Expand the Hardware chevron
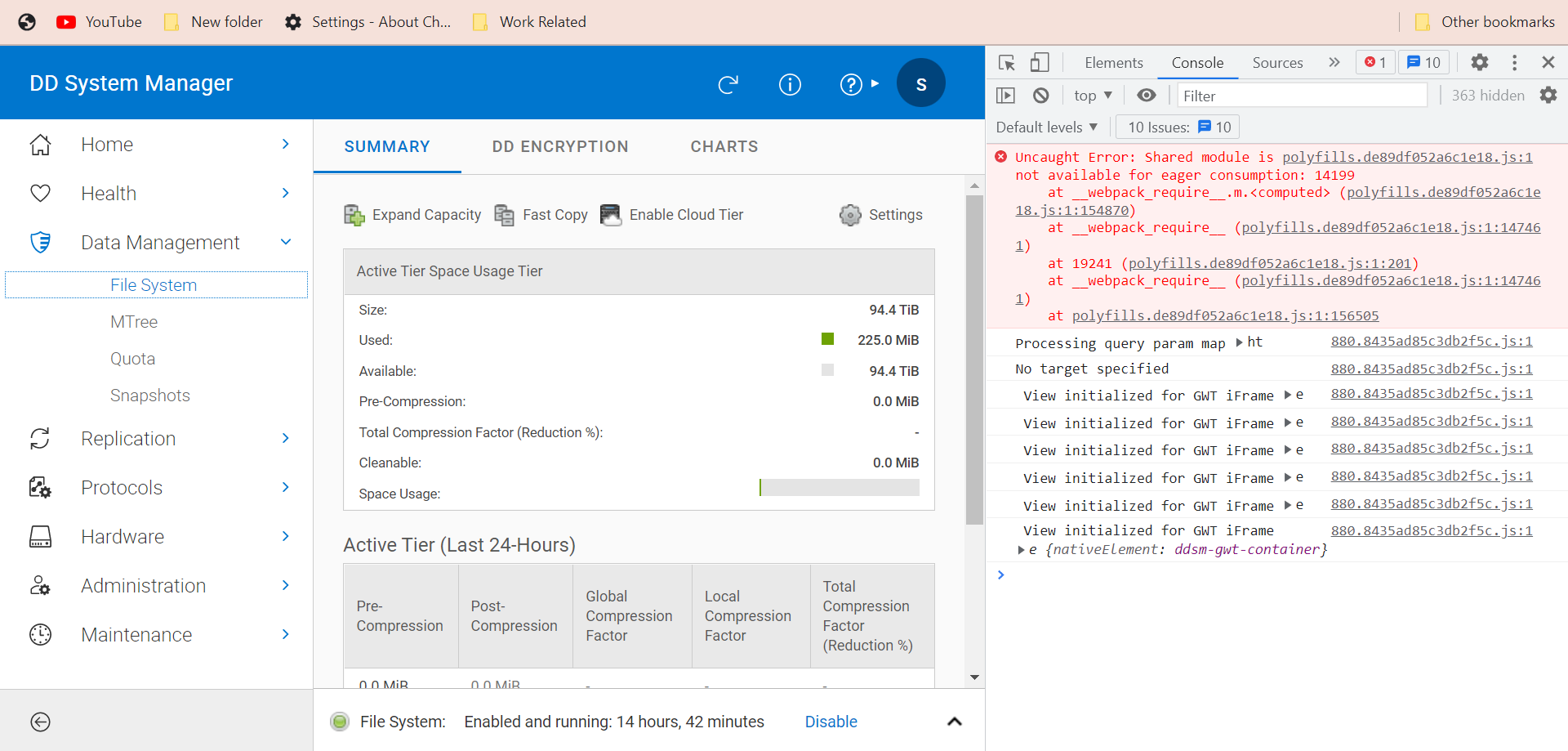 point(286,537)
